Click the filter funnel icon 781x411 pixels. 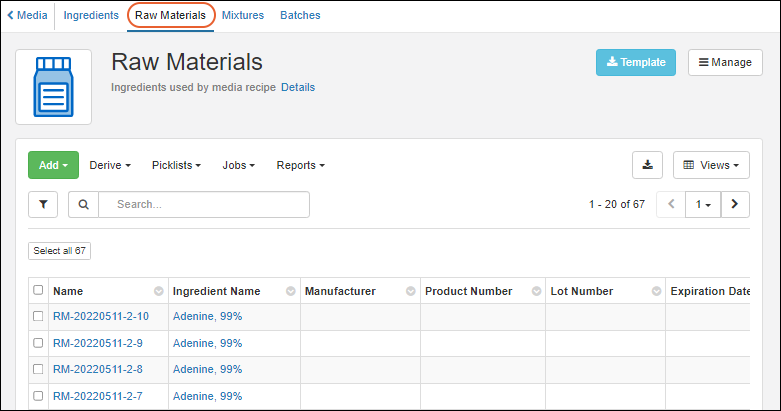[x=43, y=204]
